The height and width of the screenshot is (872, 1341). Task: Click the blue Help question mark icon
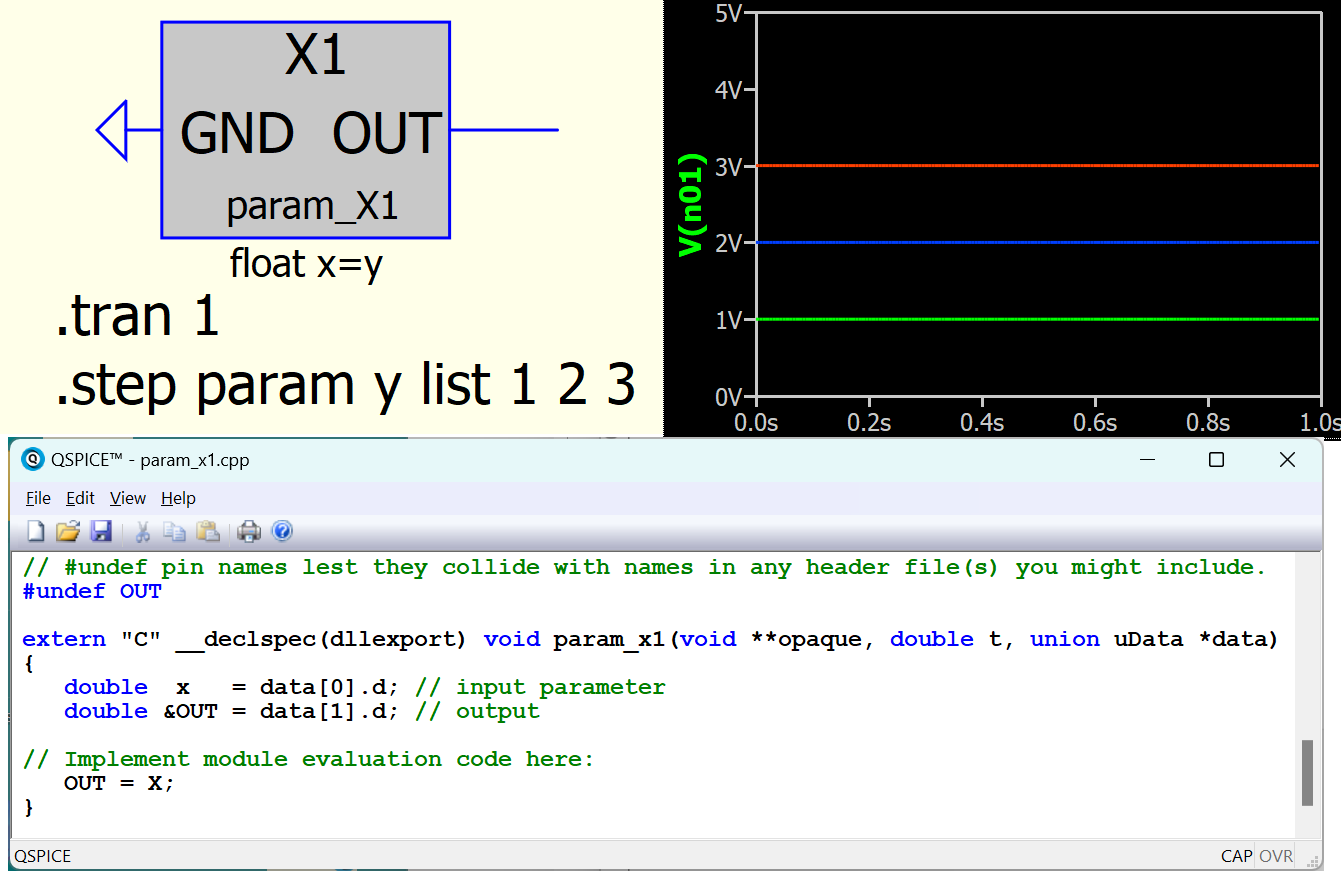point(282,531)
